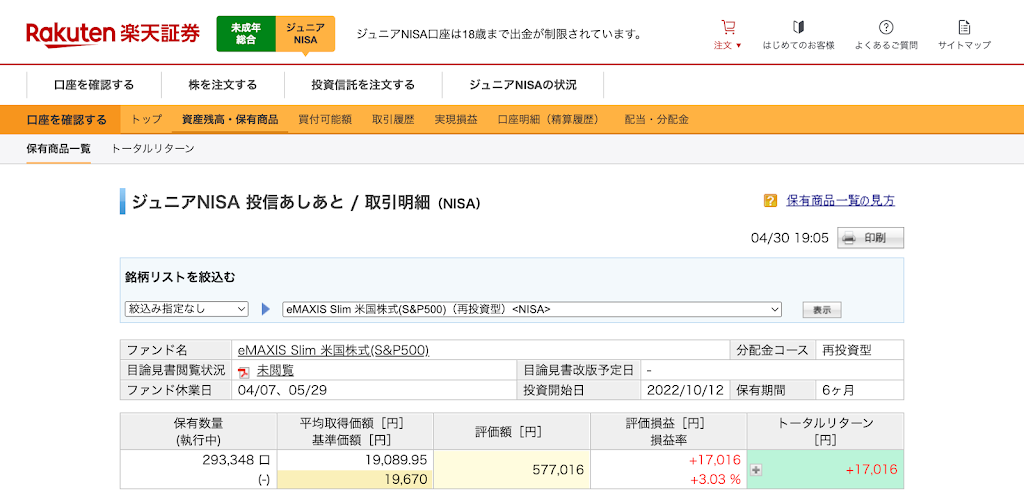
Task: Open よくあるご質問 question mark icon
Action: pyautogui.click(x=886, y=27)
